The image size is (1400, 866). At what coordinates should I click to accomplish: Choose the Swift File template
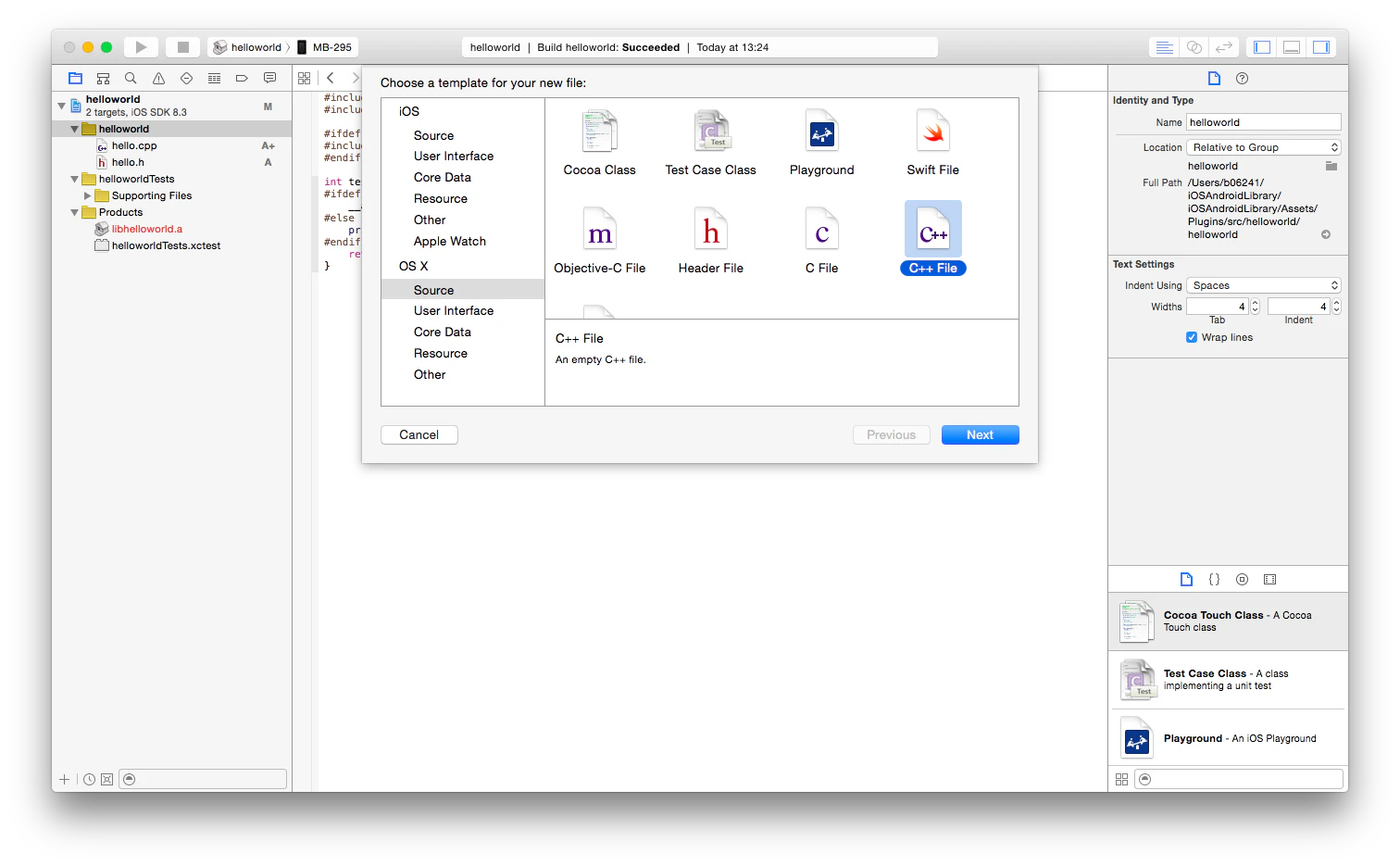933,143
